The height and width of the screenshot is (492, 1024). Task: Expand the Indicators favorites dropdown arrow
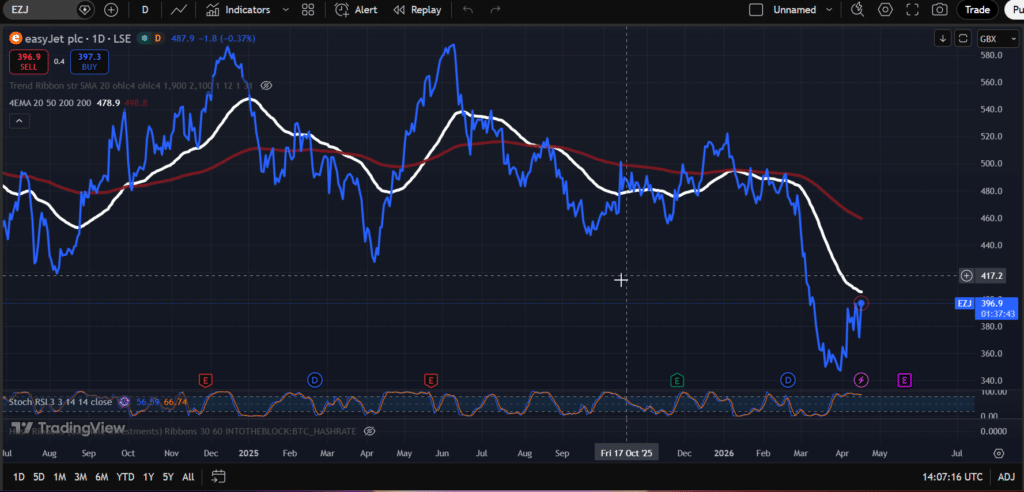click(286, 10)
